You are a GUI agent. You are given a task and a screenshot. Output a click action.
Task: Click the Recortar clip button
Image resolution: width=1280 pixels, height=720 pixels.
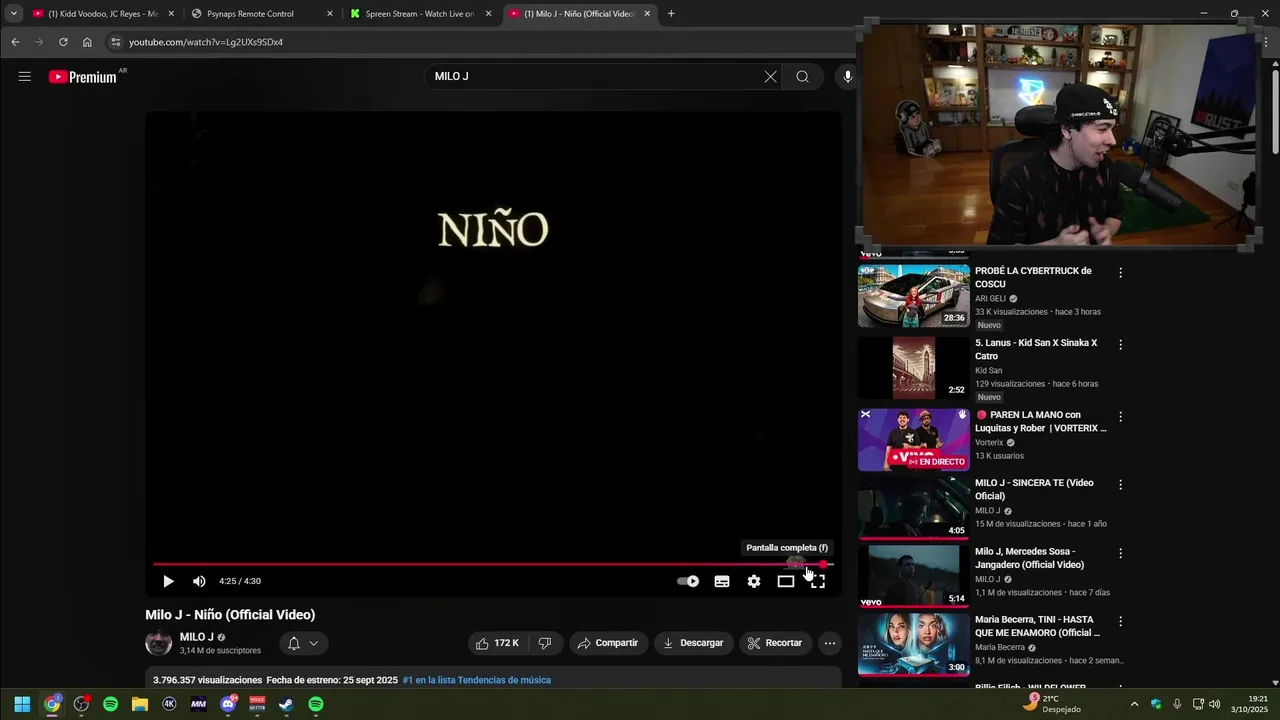[775, 643]
